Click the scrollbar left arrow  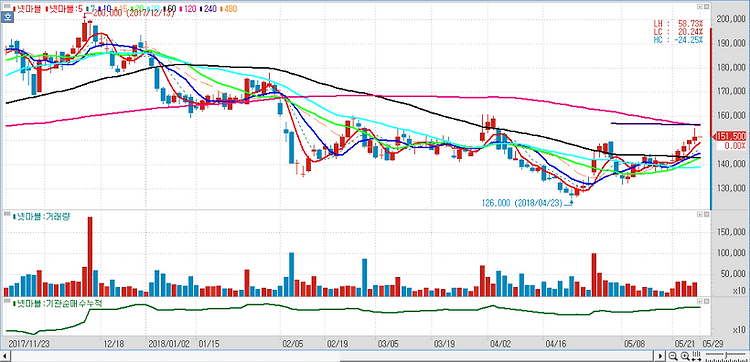coord(5,356)
